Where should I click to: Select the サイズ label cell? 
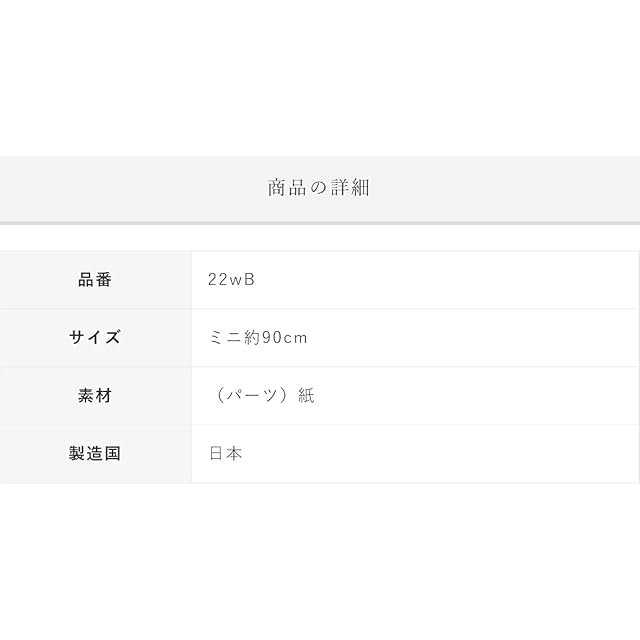[x=95, y=338]
